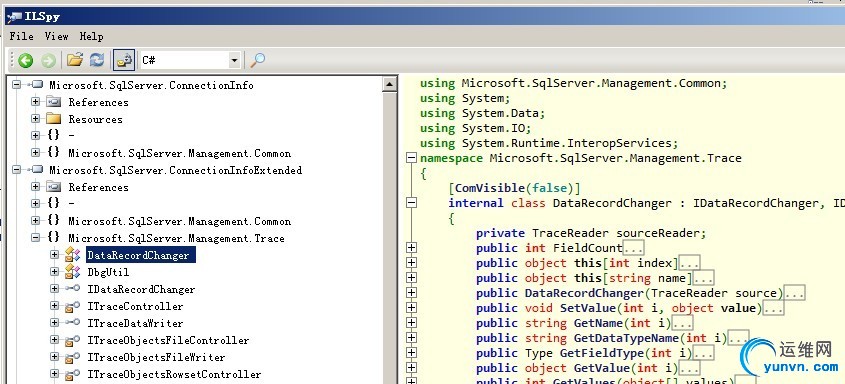Click the ITraceController interface icon
Viewport: 845px width, 384px height.
(72, 306)
